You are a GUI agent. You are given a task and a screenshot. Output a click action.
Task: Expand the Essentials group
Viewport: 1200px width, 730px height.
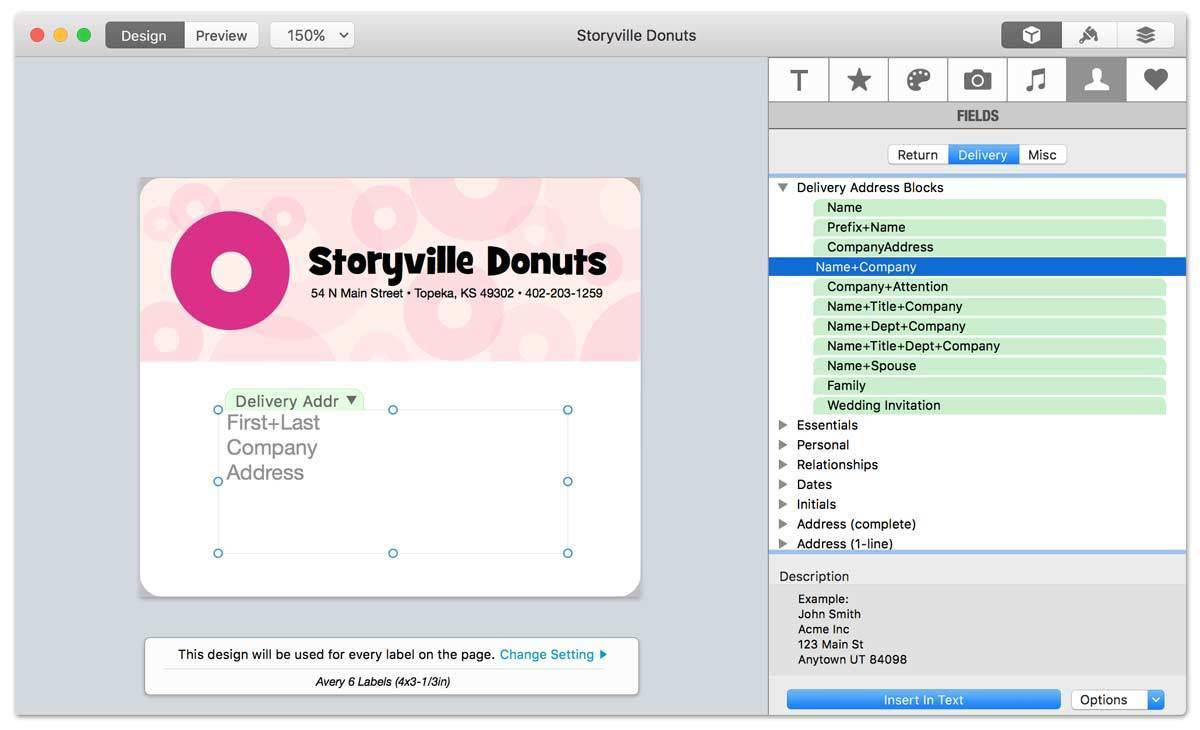783,425
